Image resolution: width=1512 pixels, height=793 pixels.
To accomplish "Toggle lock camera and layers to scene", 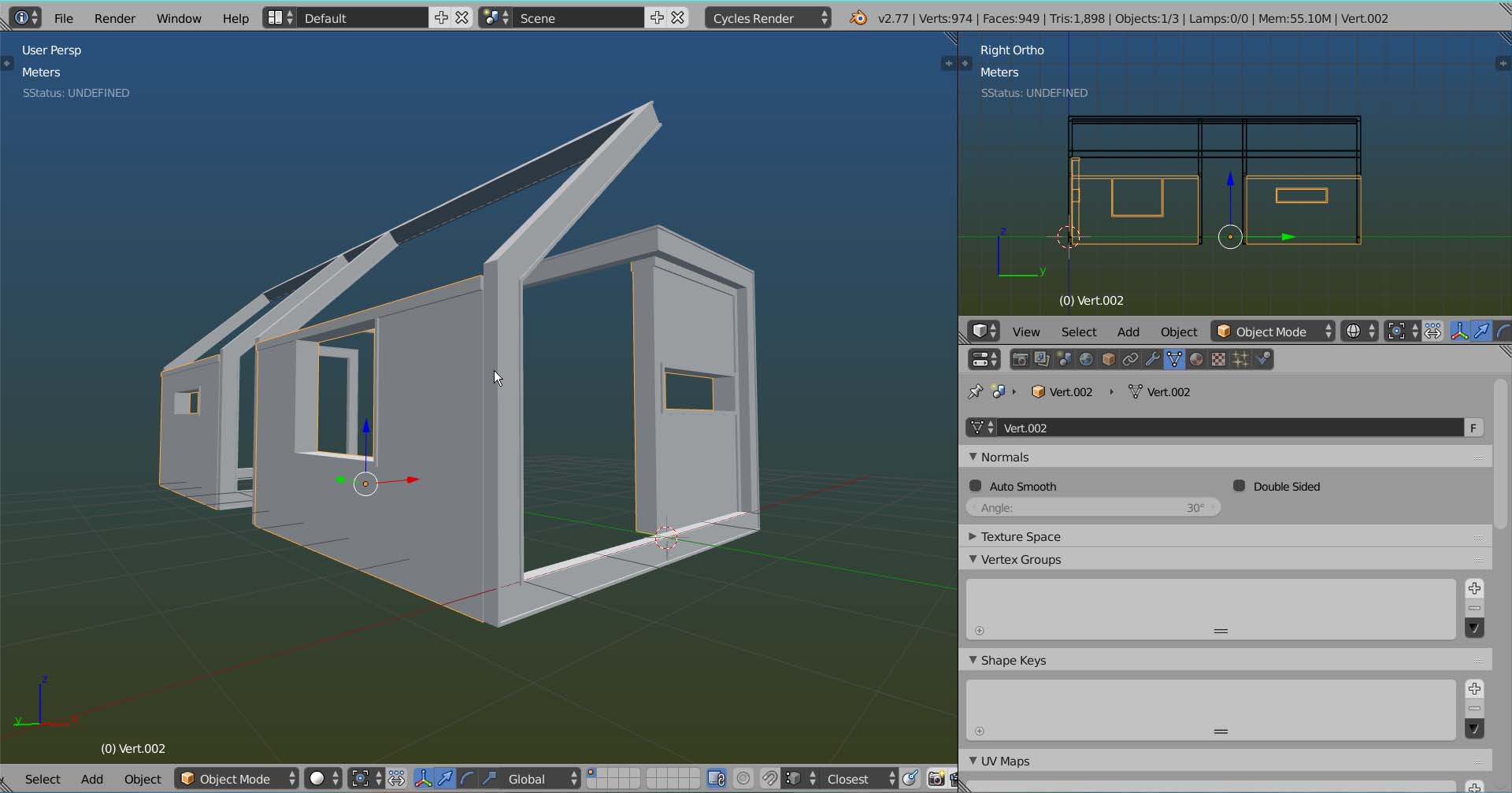I will pyautogui.click(x=717, y=779).
